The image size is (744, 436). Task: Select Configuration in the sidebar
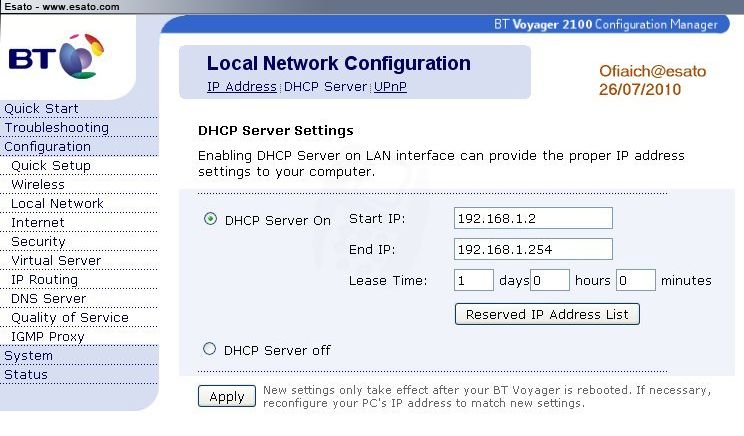pyautogui.click(x=47, y=147)
